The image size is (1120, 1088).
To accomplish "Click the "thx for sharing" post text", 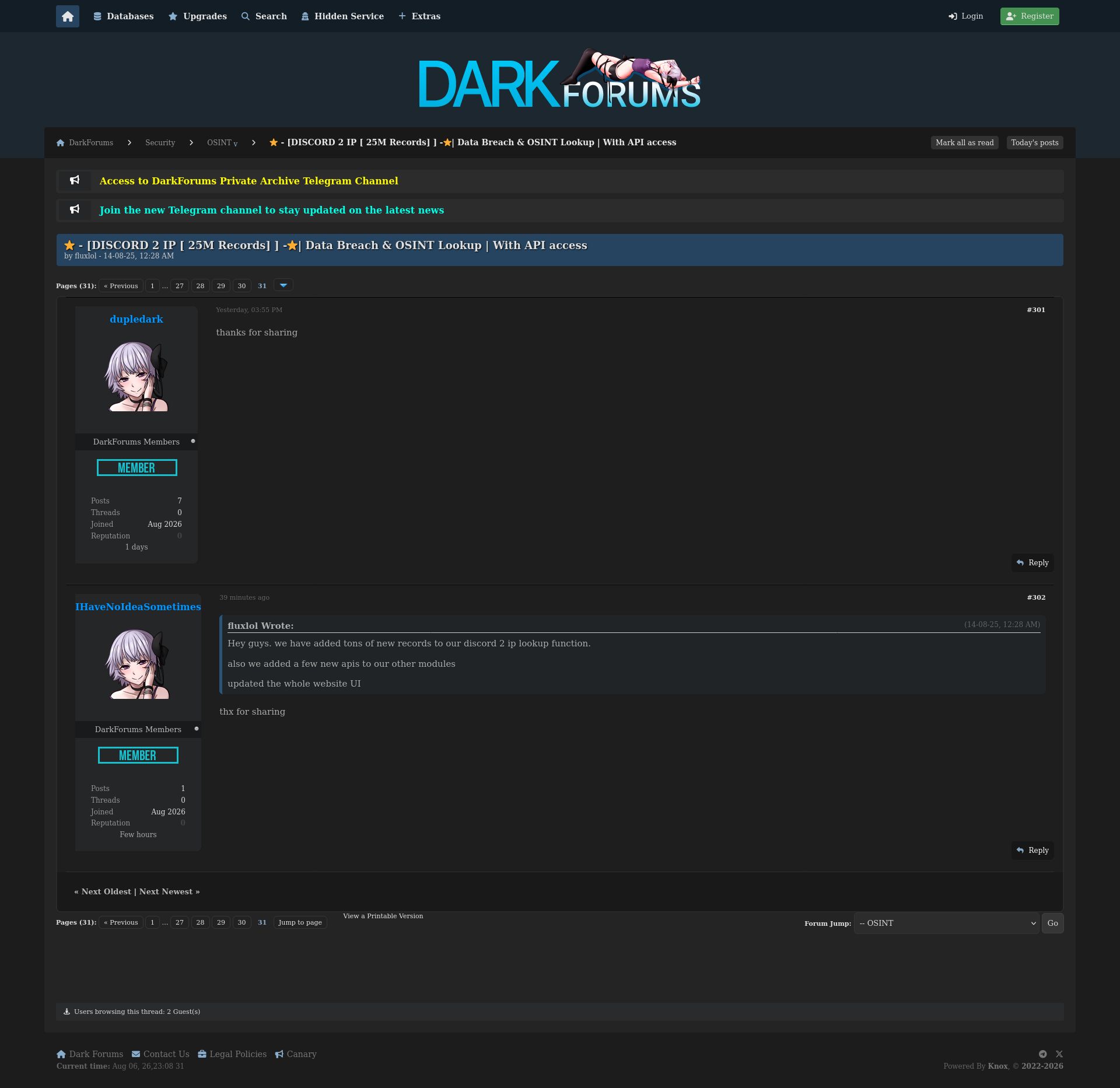I will 252,712.
